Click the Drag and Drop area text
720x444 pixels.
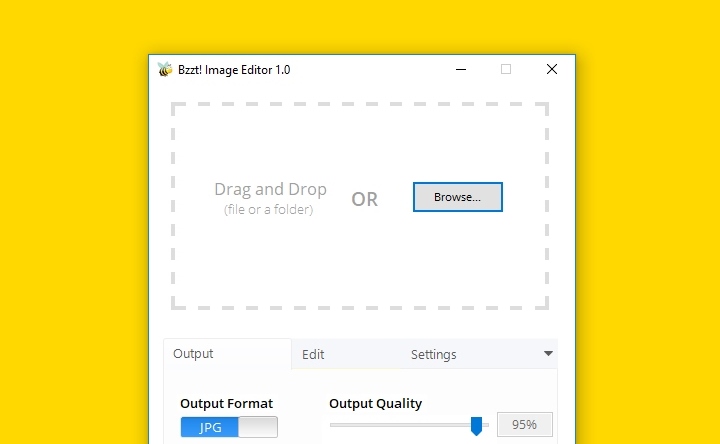click(x=270, y=189)
